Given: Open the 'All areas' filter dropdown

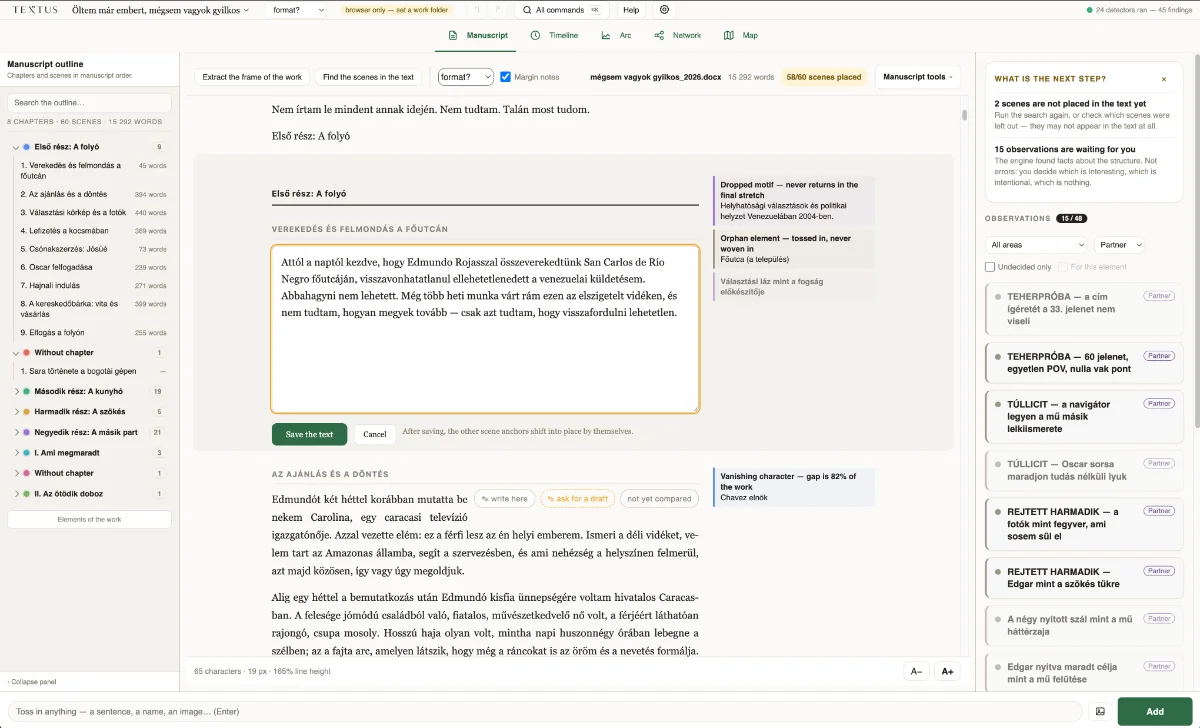Looking at the screenshot, I should coord(1037,244).
